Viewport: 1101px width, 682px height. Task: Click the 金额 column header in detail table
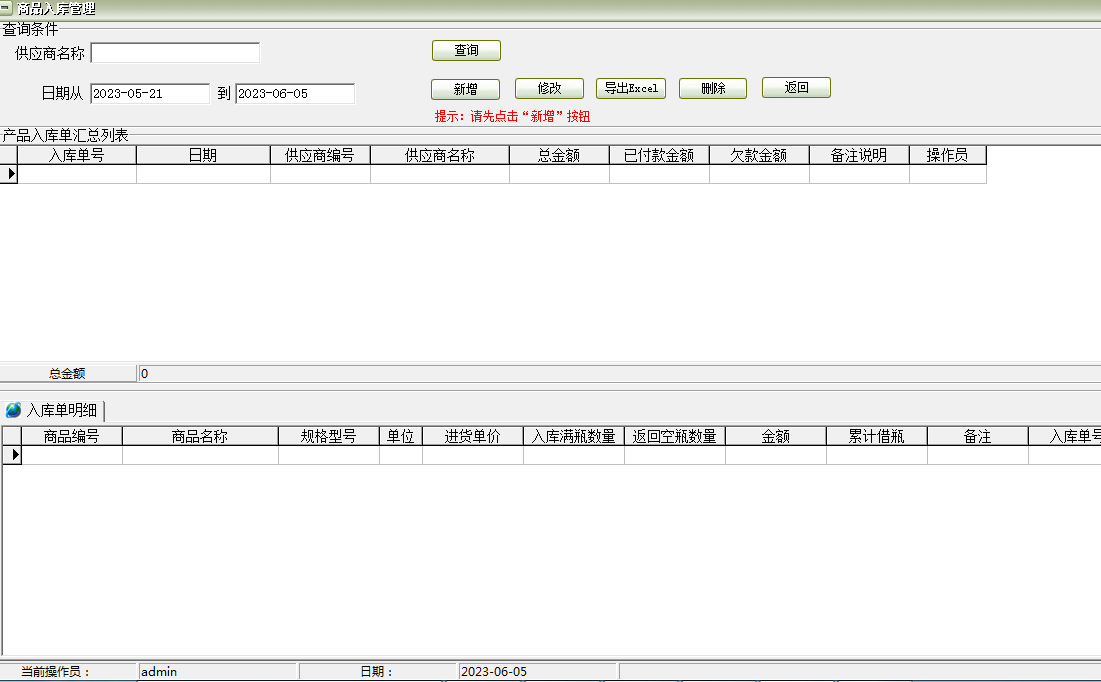[776, 436]
